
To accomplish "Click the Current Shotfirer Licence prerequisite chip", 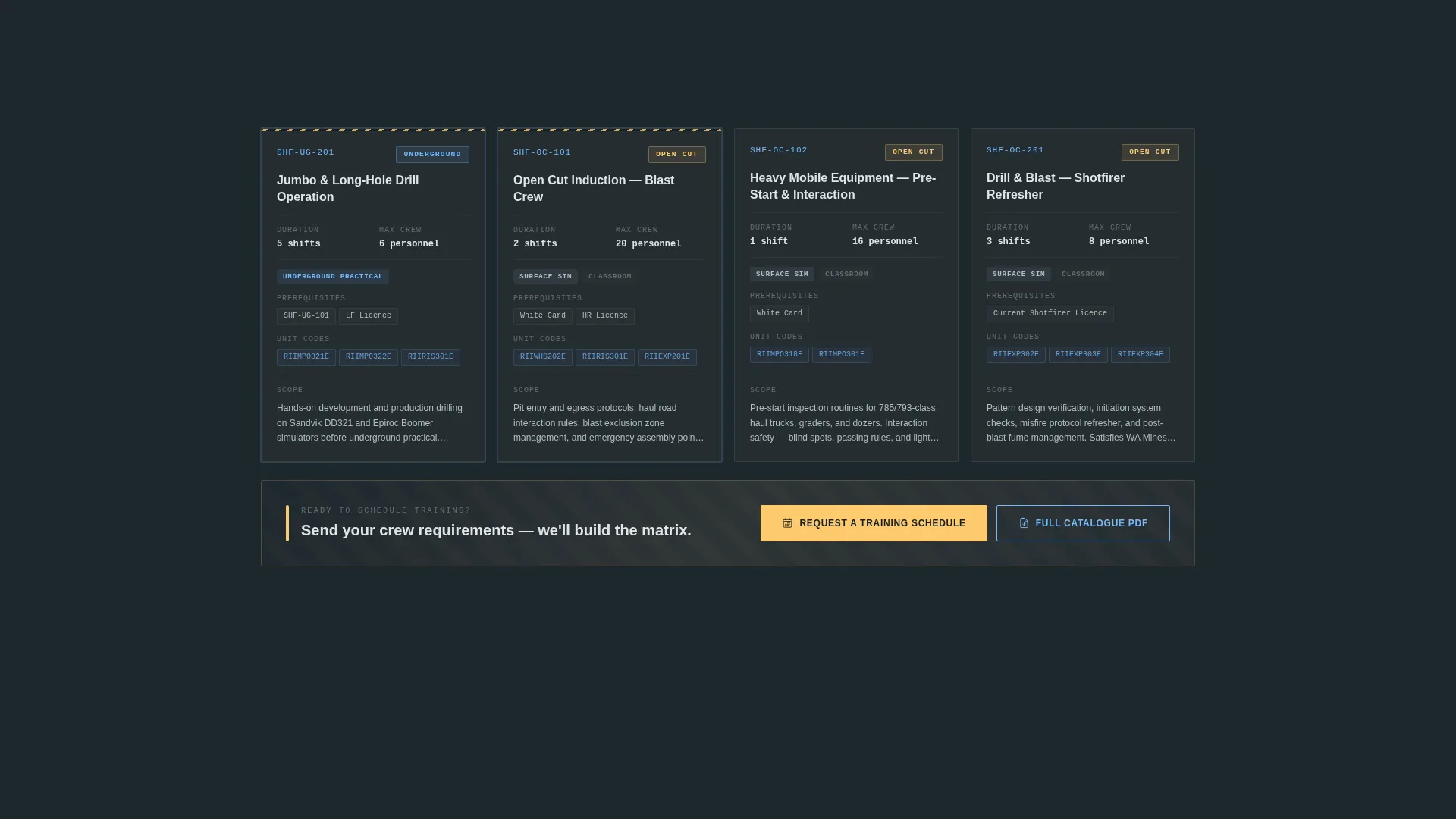I will 1050,314.
